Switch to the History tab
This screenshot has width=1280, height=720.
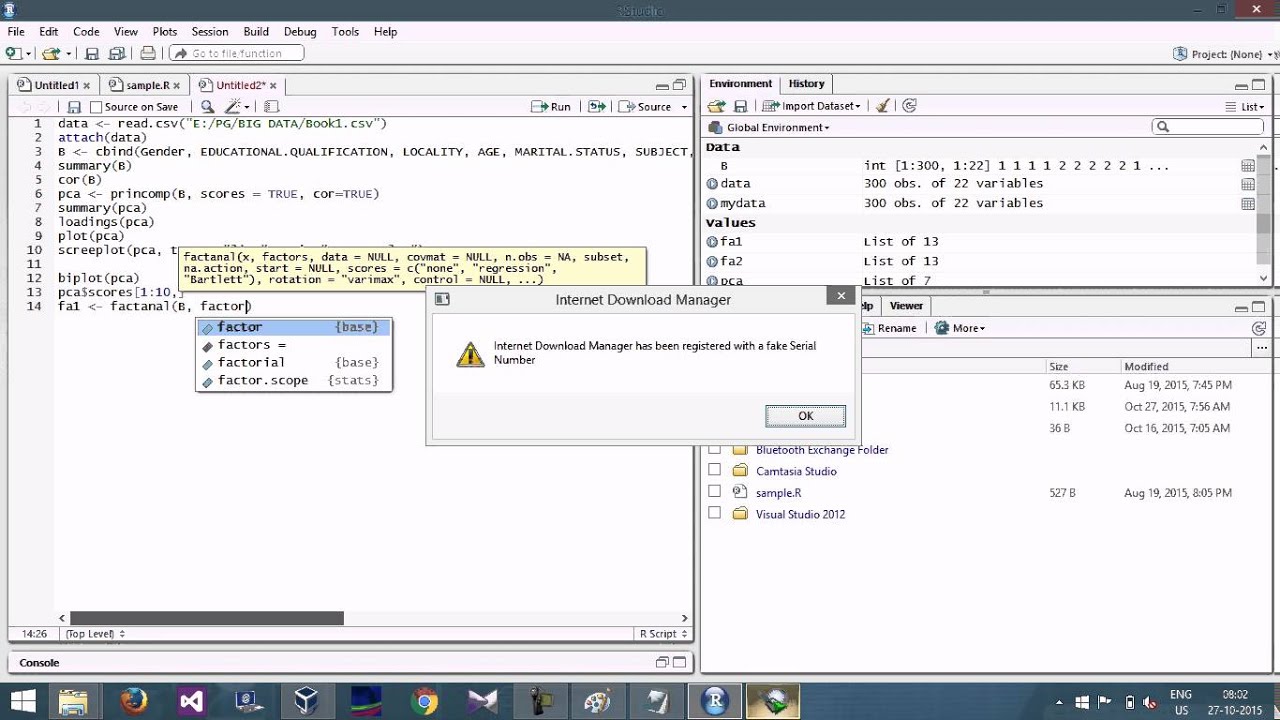click(806, 84)
